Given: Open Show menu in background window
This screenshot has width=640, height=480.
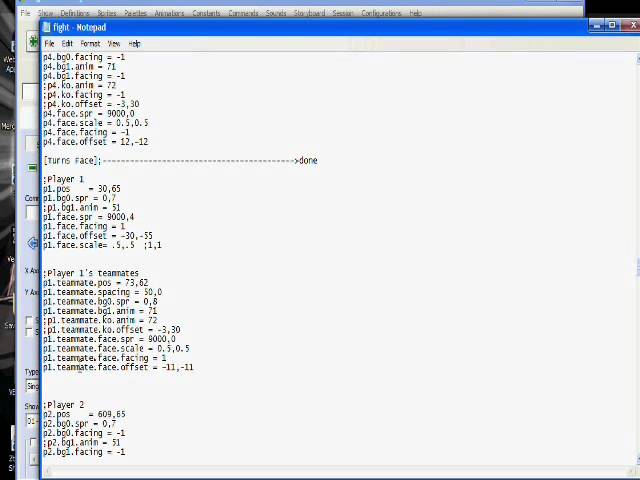Looking at the screenshot, I should click(x=46, y=13).
